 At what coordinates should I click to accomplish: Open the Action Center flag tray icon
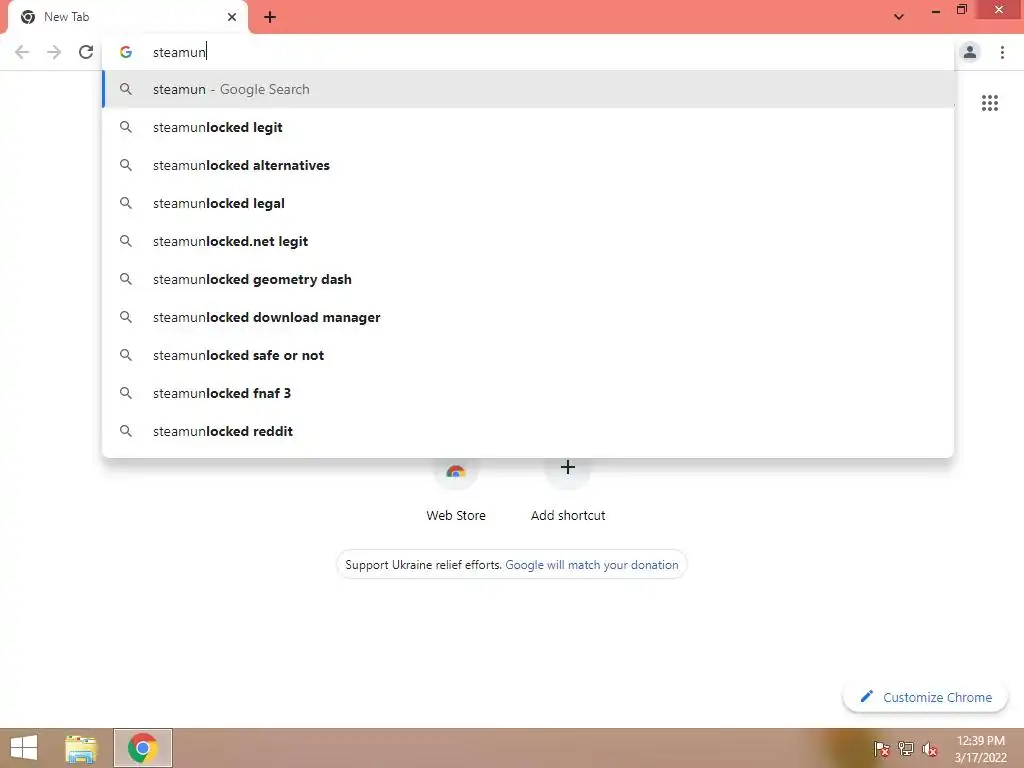tap(881, 748)
